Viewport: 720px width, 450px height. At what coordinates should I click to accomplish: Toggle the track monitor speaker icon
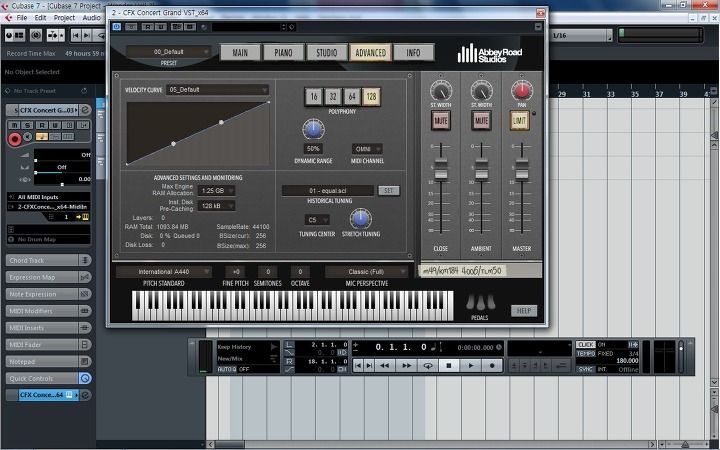(28, 137)
